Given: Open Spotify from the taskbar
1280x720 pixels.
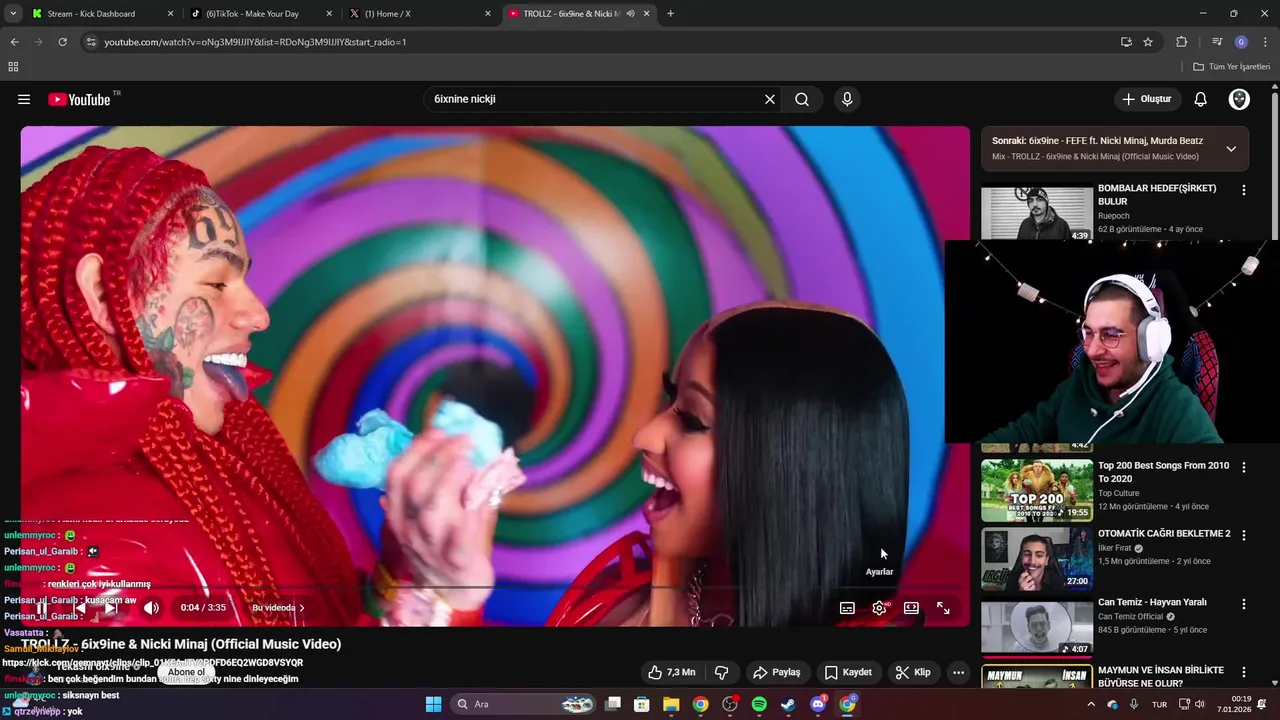Looking at the screenshot, I should tap(759, 704).
